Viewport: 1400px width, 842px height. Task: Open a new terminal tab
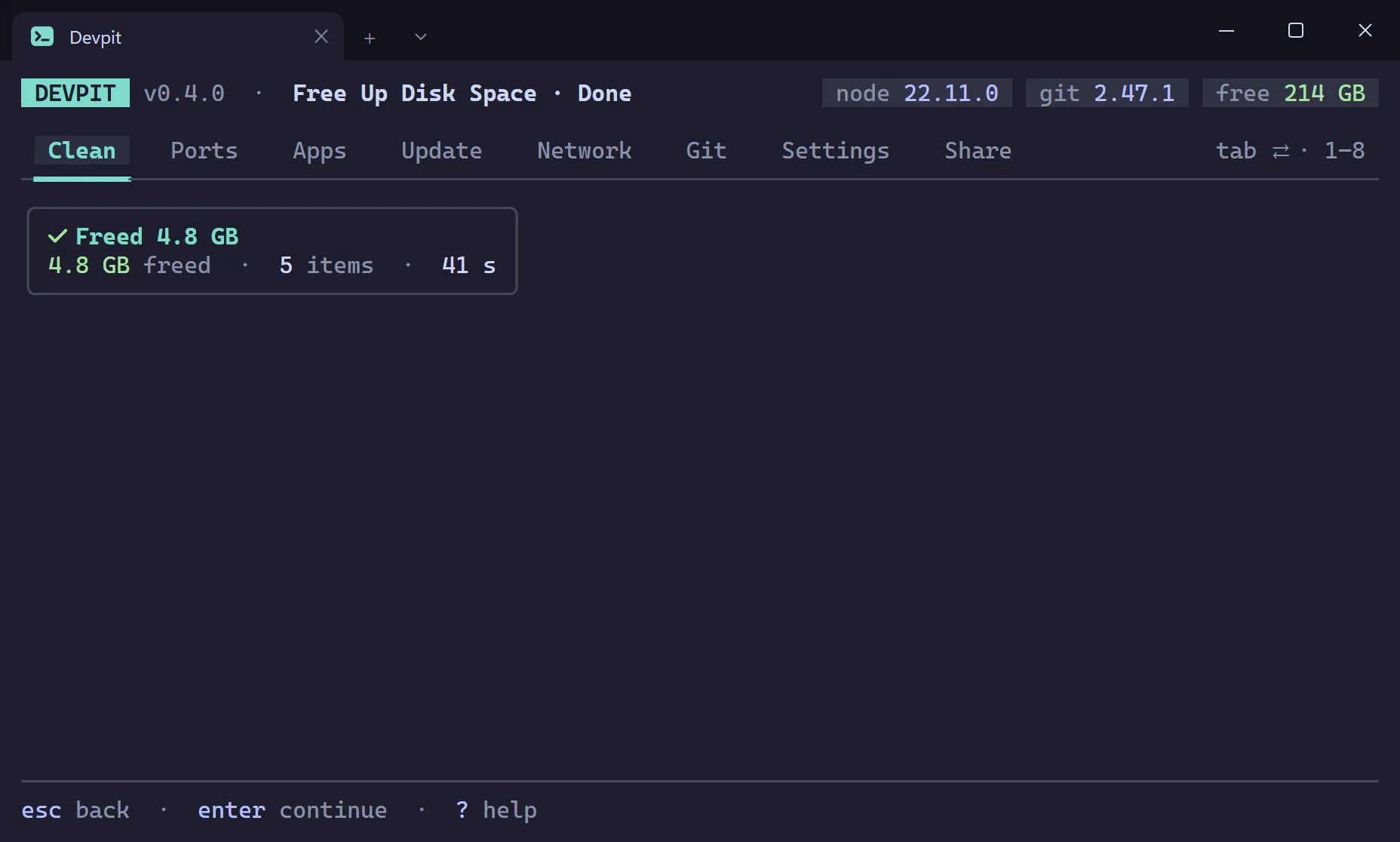(370, 38)
